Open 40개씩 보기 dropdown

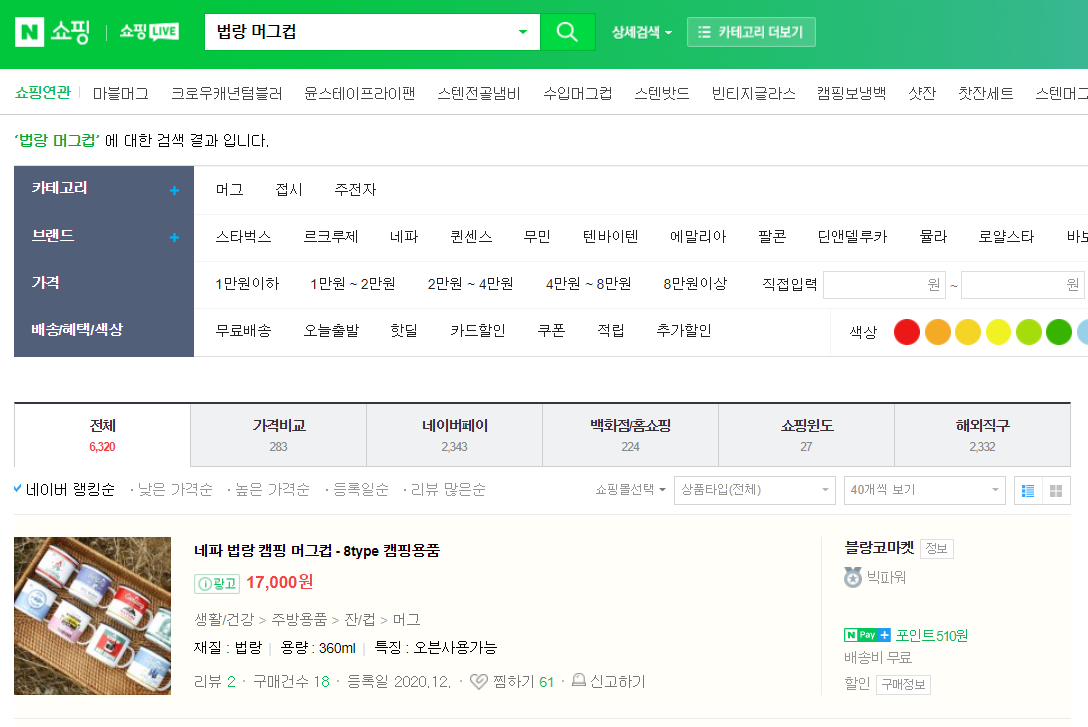(924, 490)
